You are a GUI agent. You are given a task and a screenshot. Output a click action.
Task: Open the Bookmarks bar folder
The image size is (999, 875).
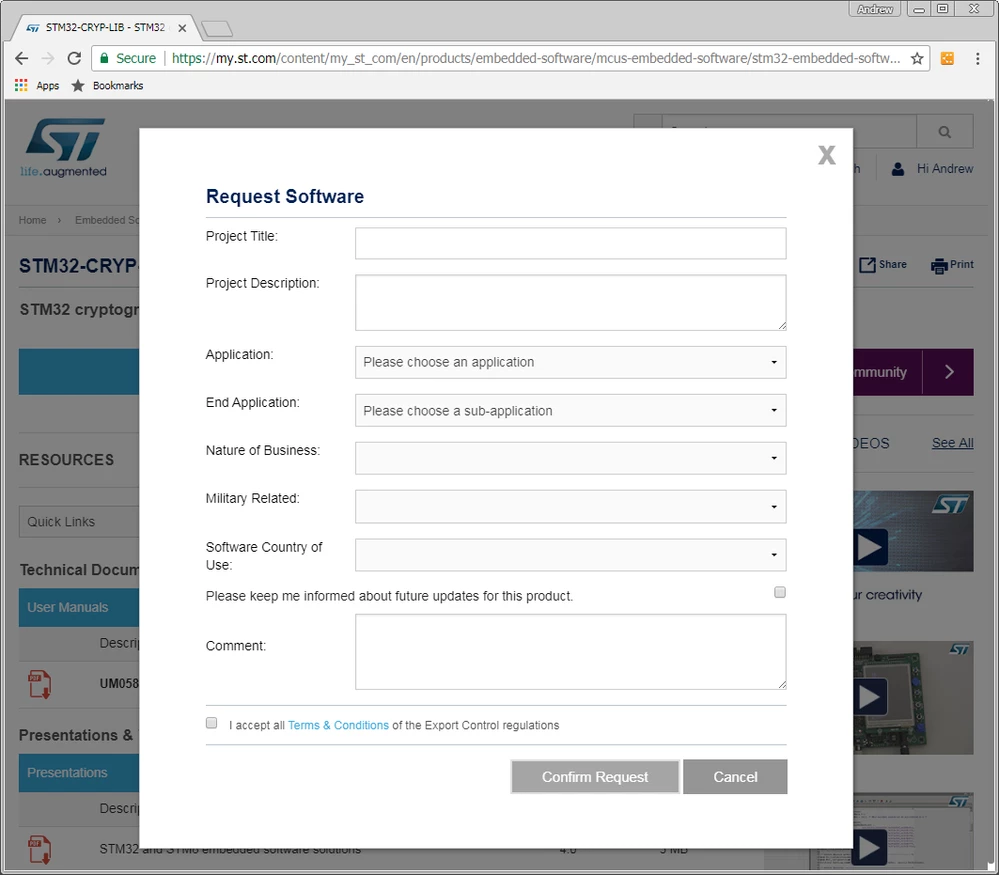[x=107, y=85]
